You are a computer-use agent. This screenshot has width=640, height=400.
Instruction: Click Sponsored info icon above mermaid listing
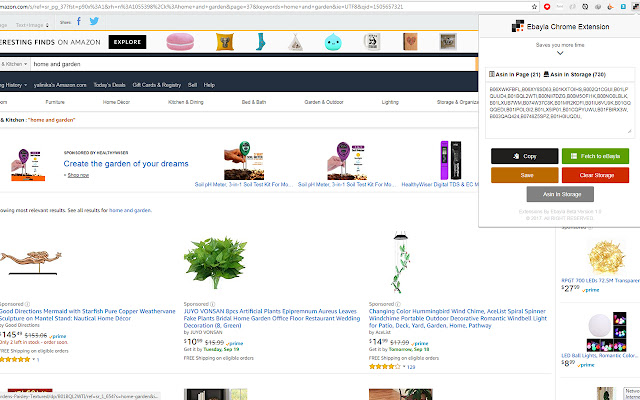click(x=27, y=304)
